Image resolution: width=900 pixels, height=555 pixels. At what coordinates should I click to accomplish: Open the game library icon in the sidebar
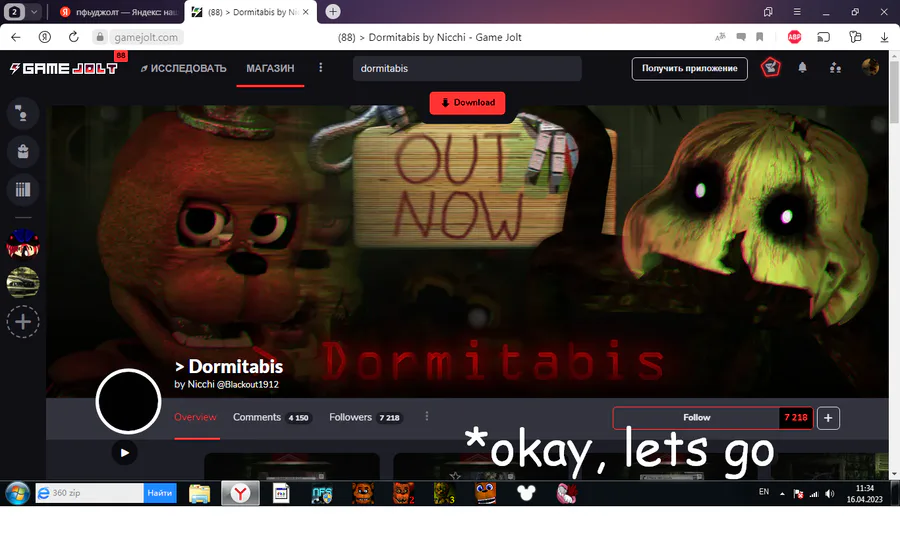(23, 189)
